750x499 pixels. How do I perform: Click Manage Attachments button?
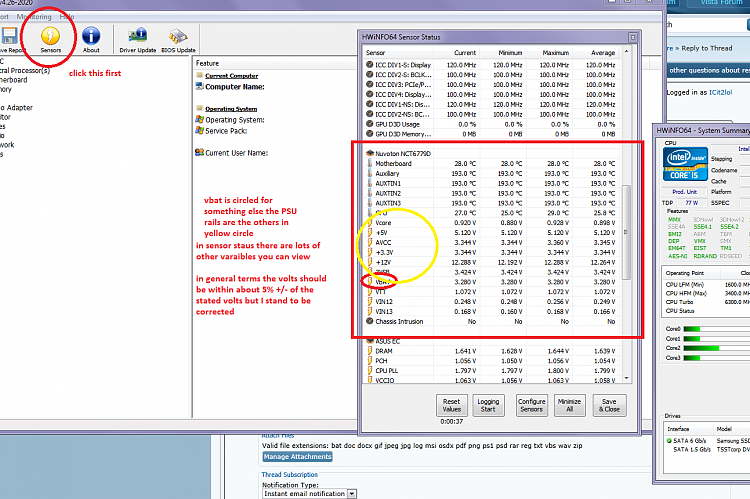[297, 457]
